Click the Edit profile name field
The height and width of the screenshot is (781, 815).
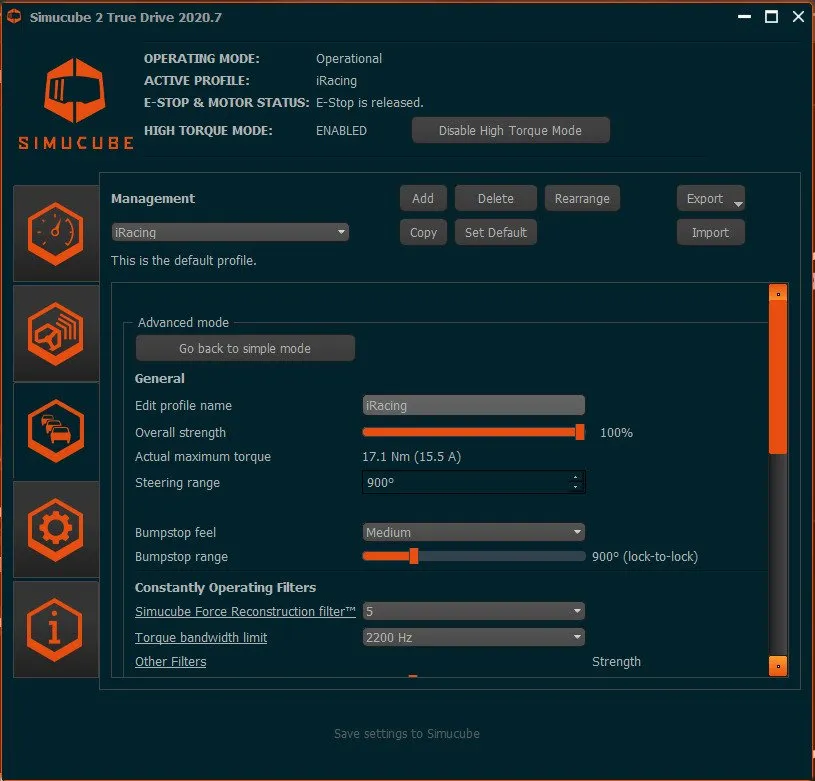473,406
